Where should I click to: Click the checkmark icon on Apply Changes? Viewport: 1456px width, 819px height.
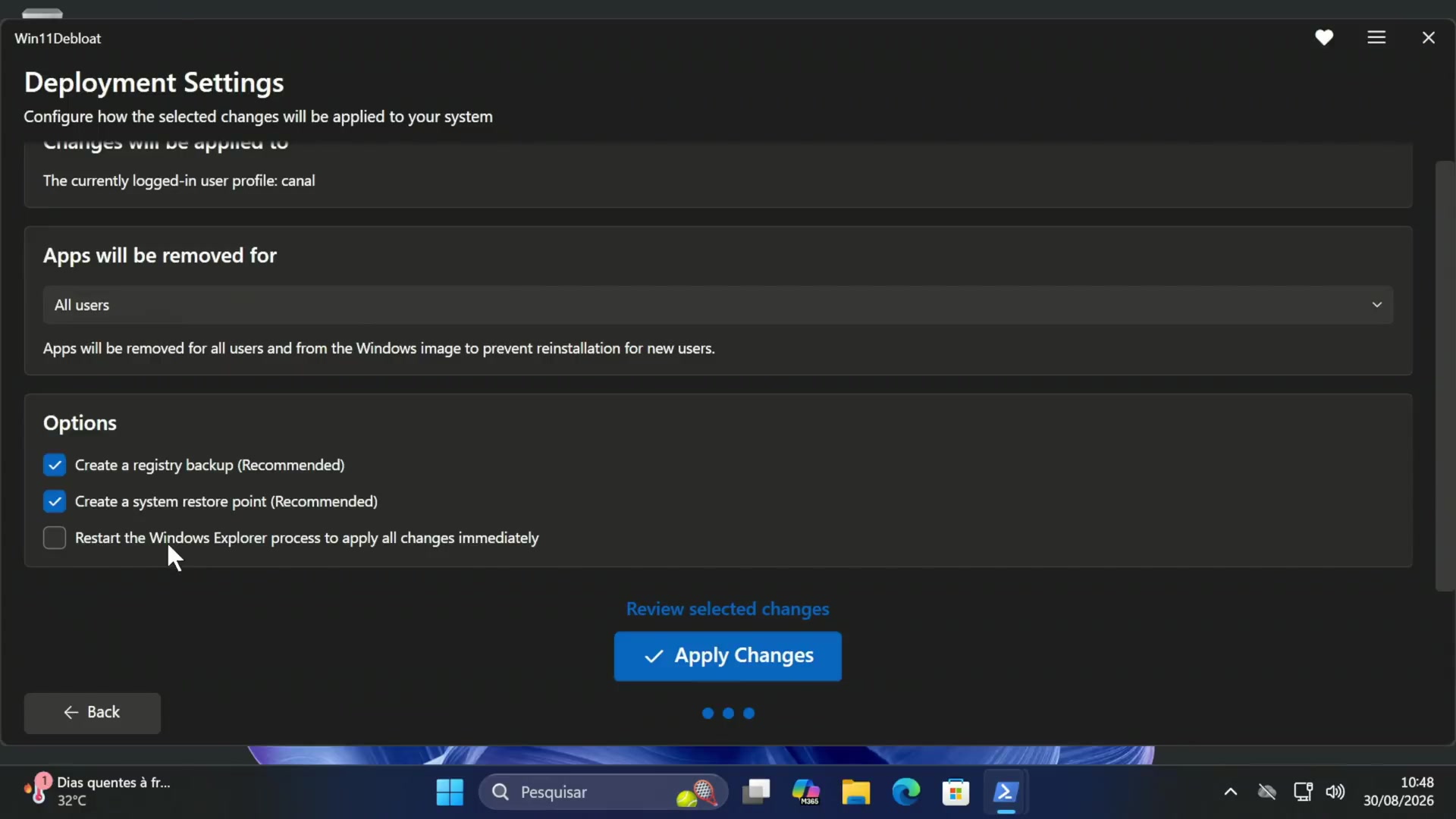point(654,656)
